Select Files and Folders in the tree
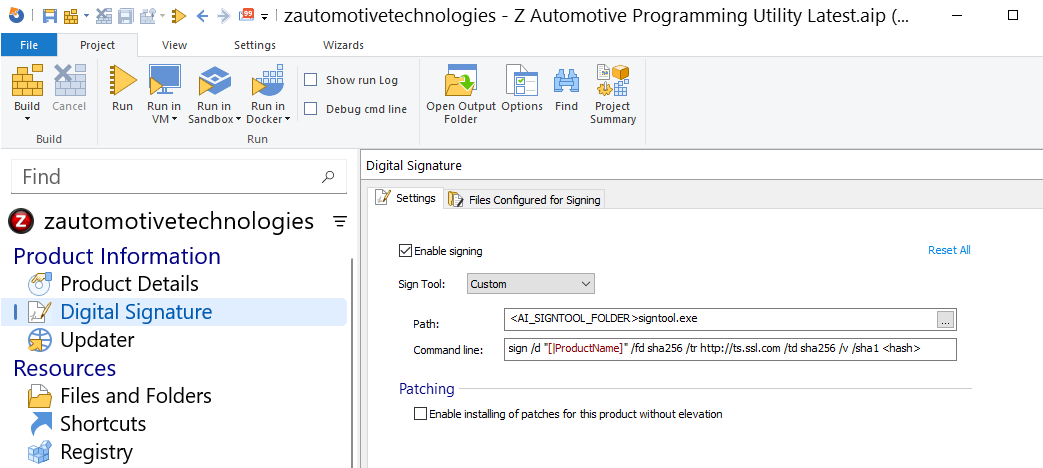The image size is (1043, 468). (x=136, y=396)
